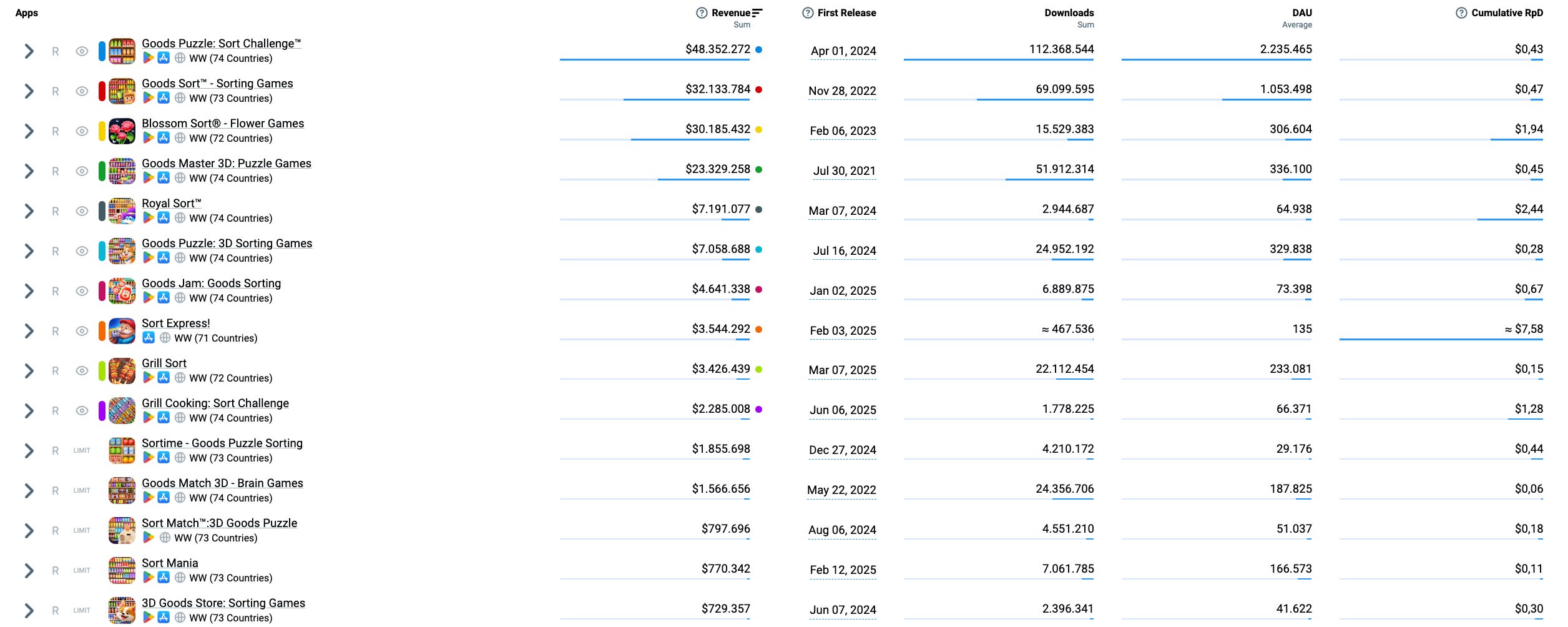Viewport: 1568px width, 627px height.
Task: Open Google Play link for Goods Puzzle: Sort Challenge
Action: 149,58
